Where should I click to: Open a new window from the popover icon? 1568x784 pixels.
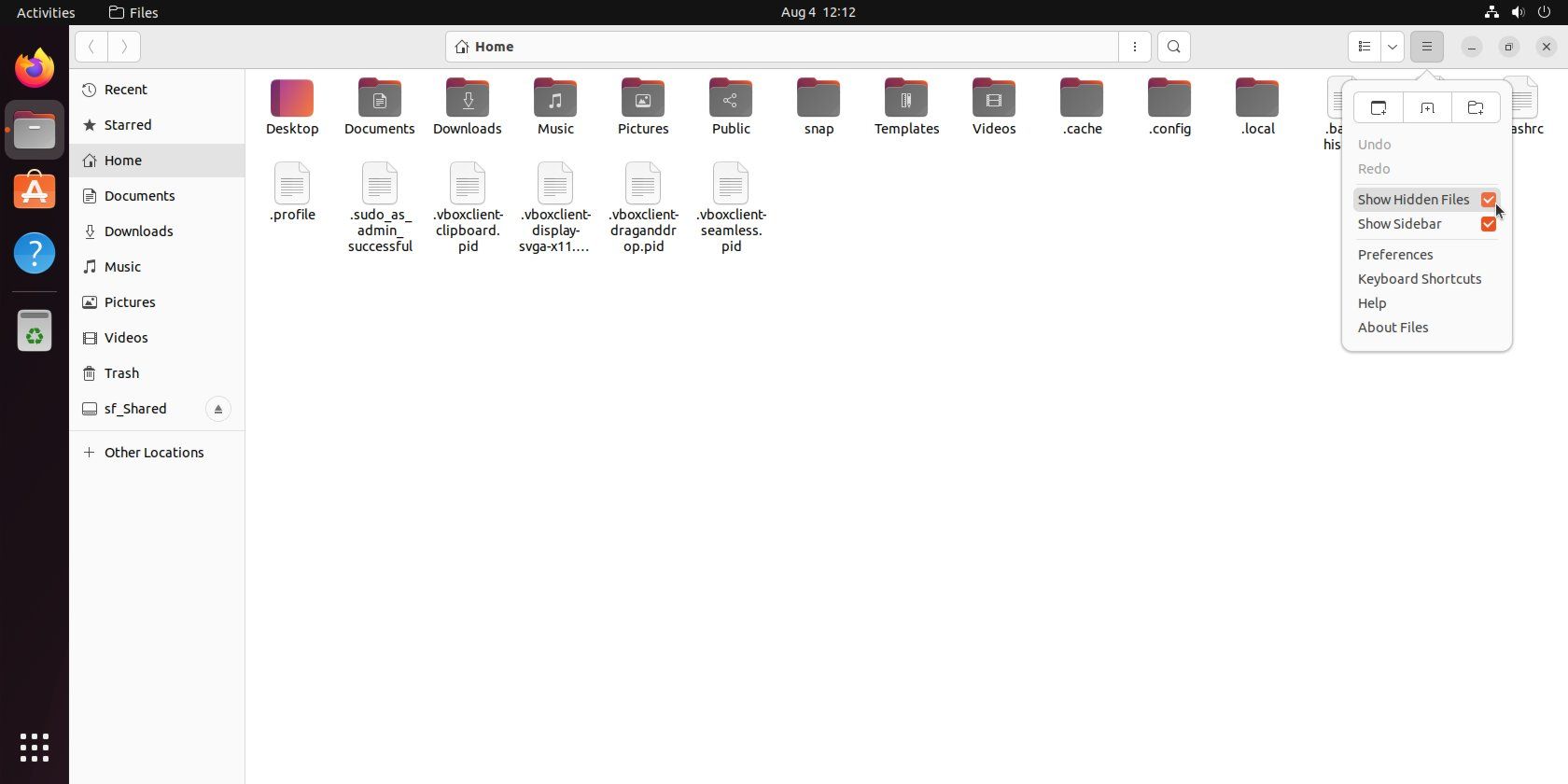(x=1379, y=108)
